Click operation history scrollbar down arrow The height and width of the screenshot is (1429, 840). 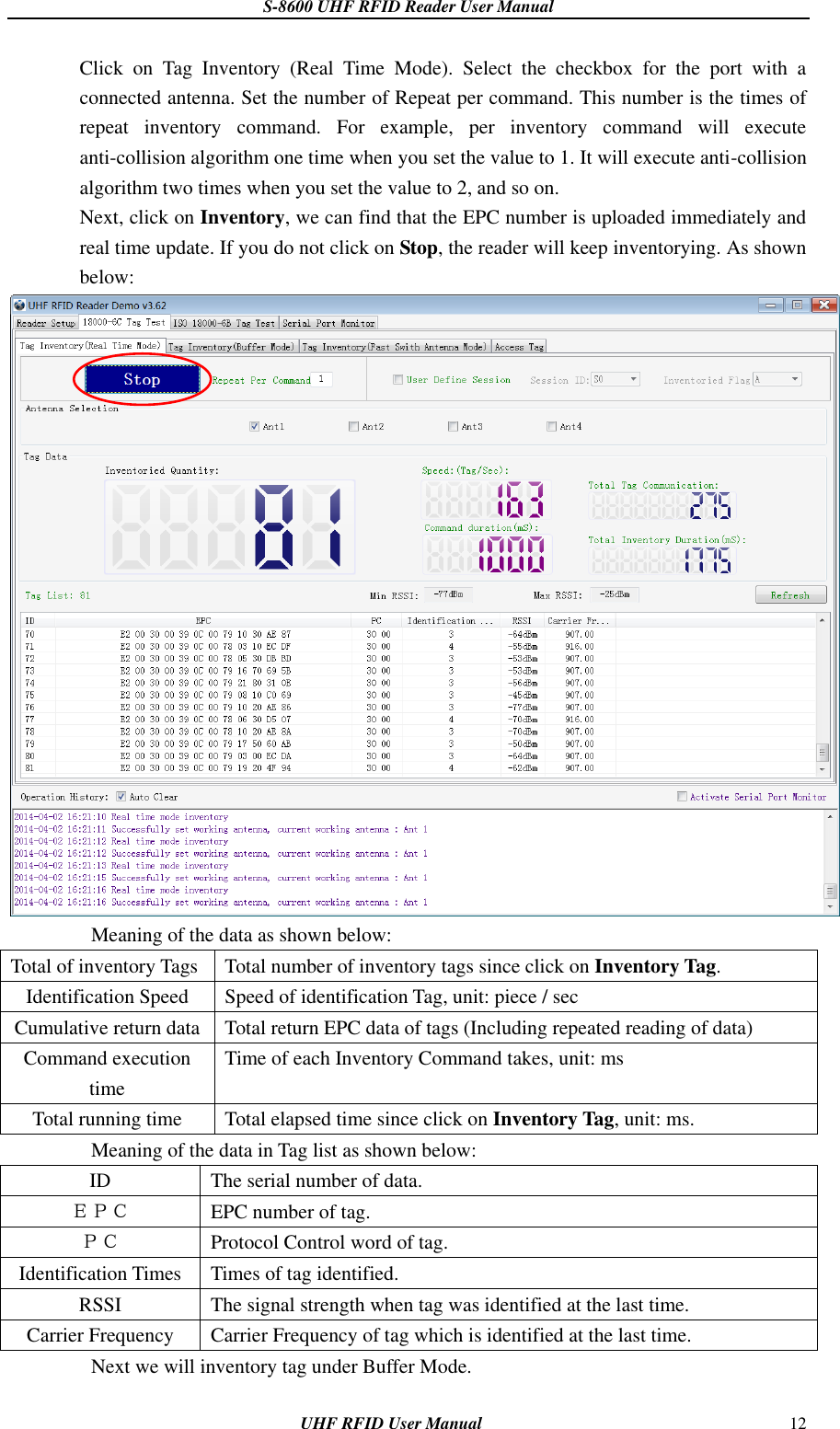pos(831,905)
